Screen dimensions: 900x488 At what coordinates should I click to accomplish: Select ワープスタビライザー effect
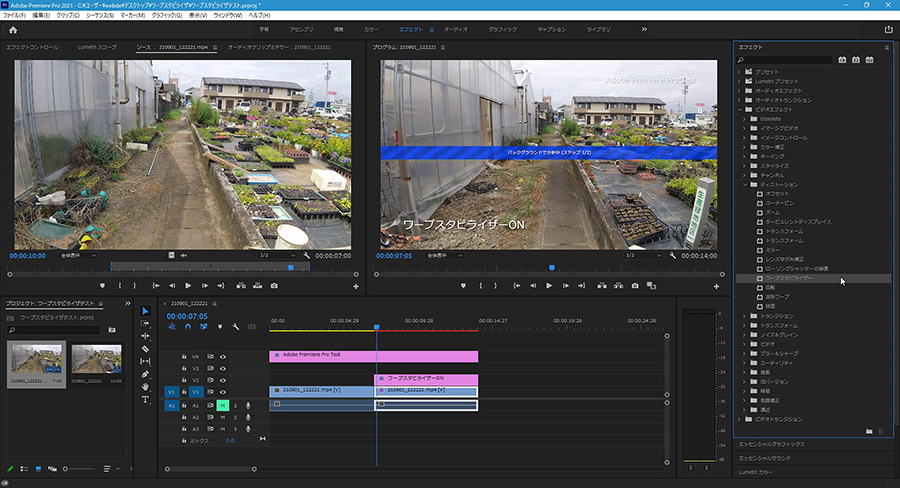coord(789,278)
